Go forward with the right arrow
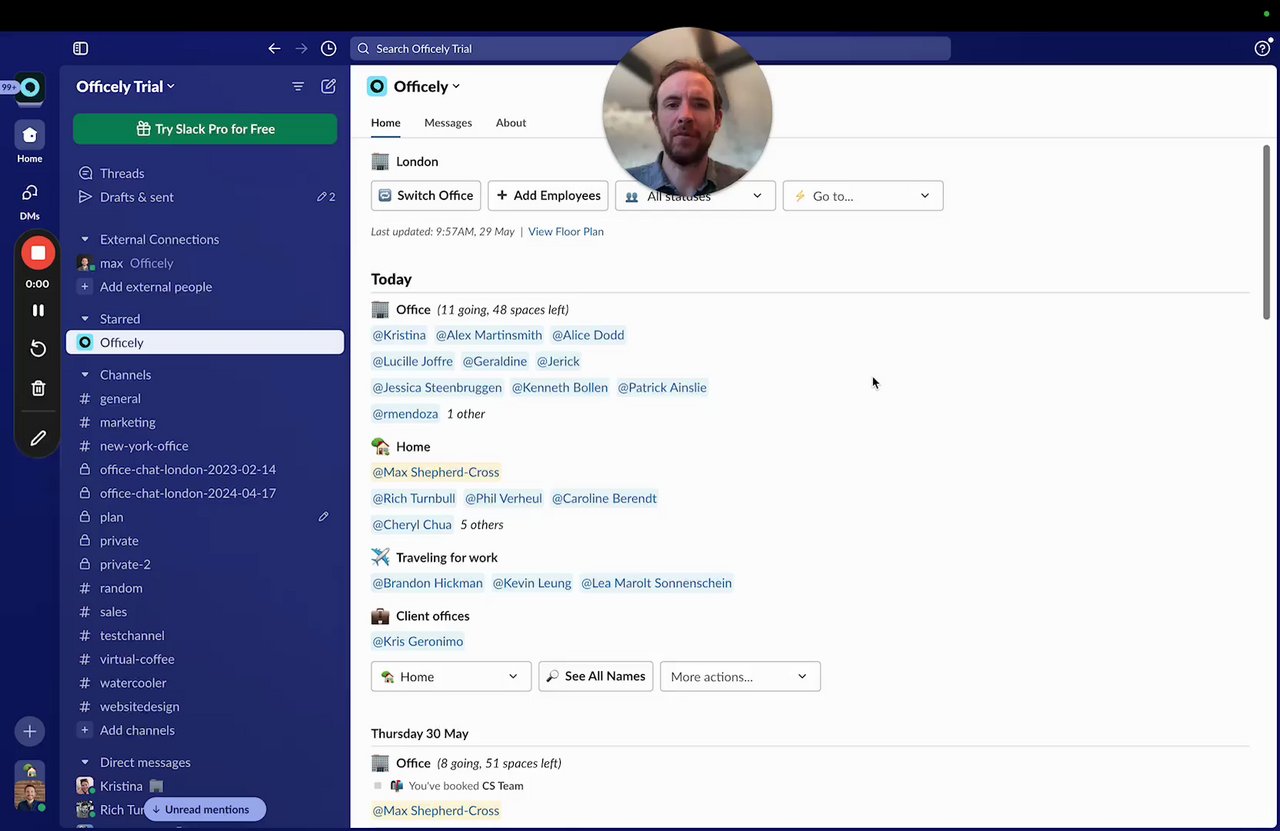Screen dimensions: 1280x831 point(301,48)
